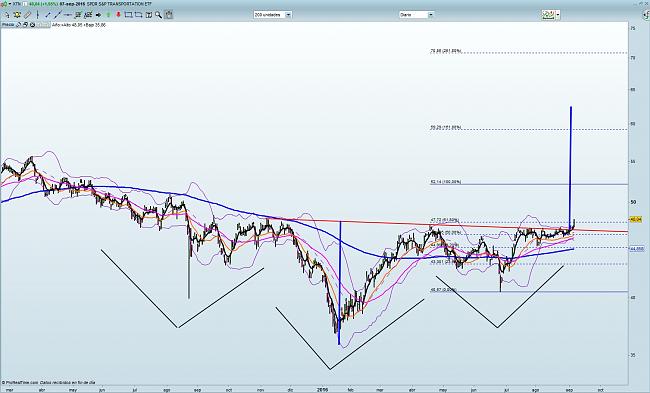Select the black right arrow tool
Viewport: 650px width, 393px height.
[x=98, y=15]
